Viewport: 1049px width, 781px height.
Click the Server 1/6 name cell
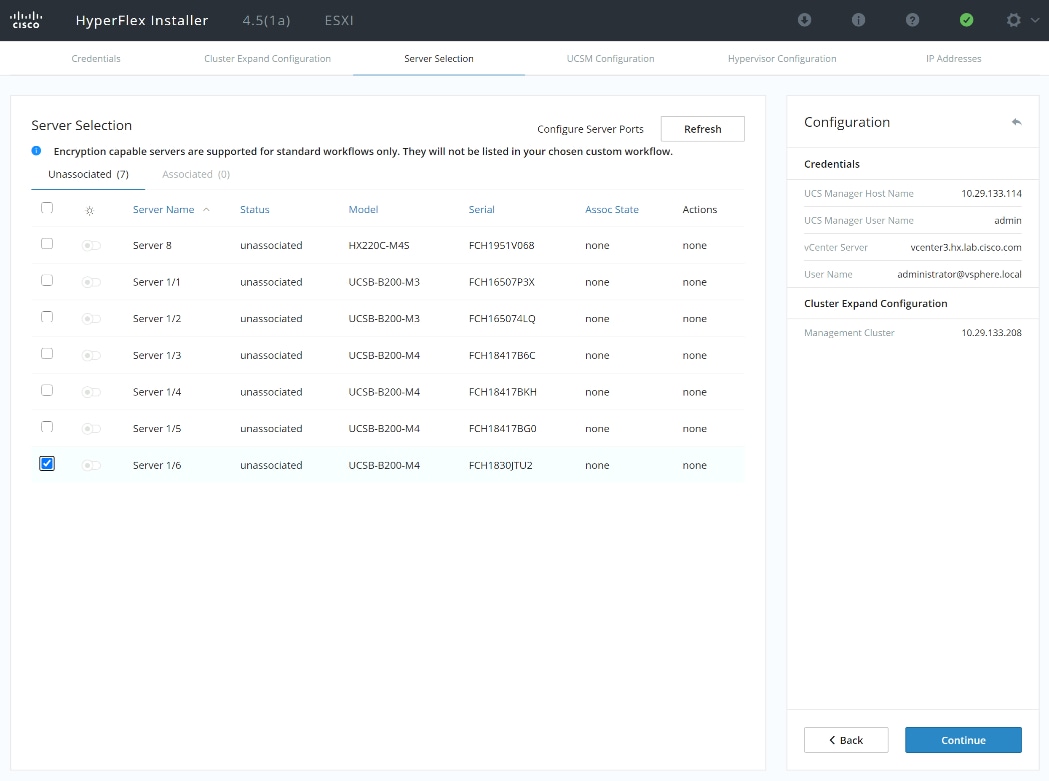pyautogui.click(x=157, y=465)
